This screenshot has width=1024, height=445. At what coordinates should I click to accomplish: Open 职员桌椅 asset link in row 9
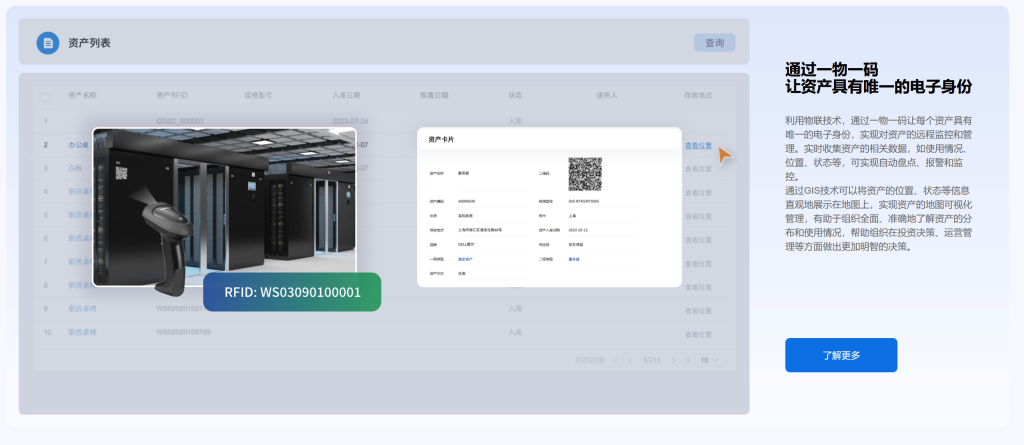click(x=81, y=309)
